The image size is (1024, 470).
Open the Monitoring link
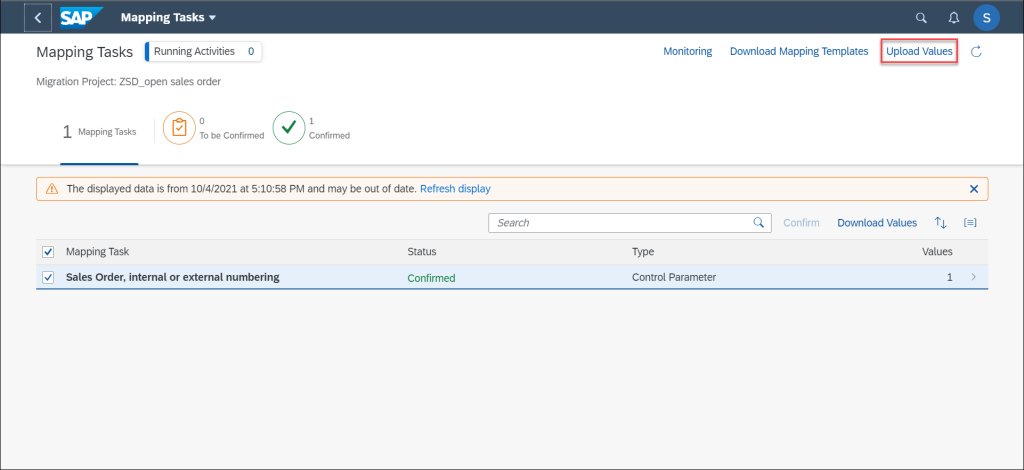(x=688, y=51)
